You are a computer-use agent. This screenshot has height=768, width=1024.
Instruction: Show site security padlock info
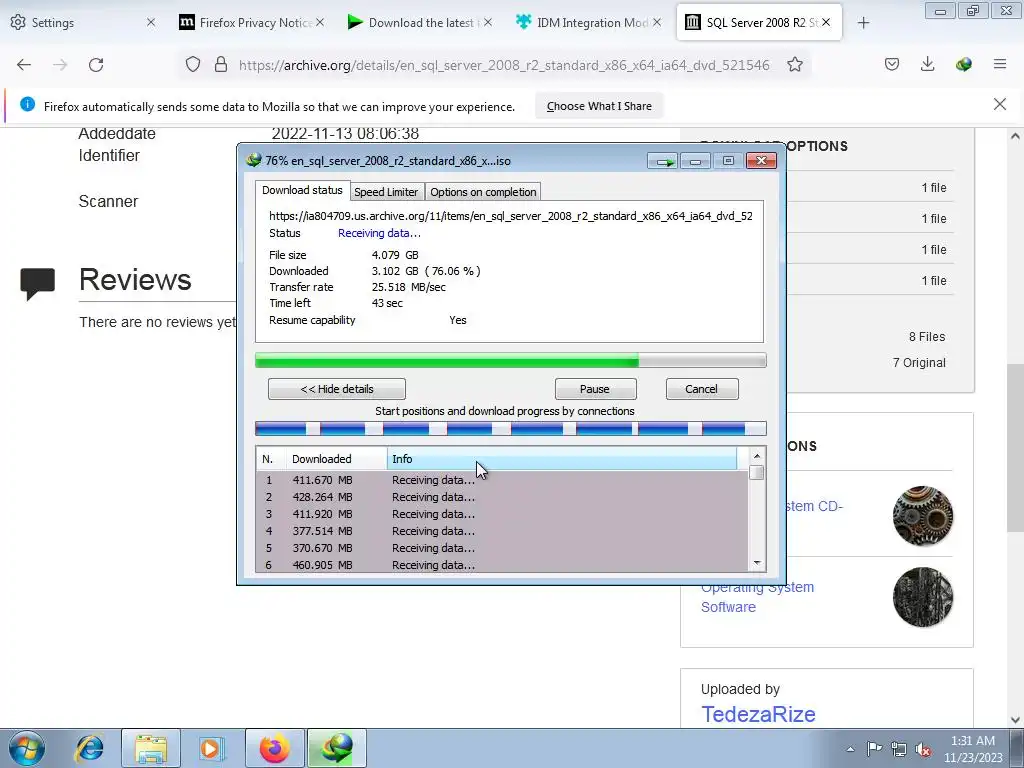point(221,65)
